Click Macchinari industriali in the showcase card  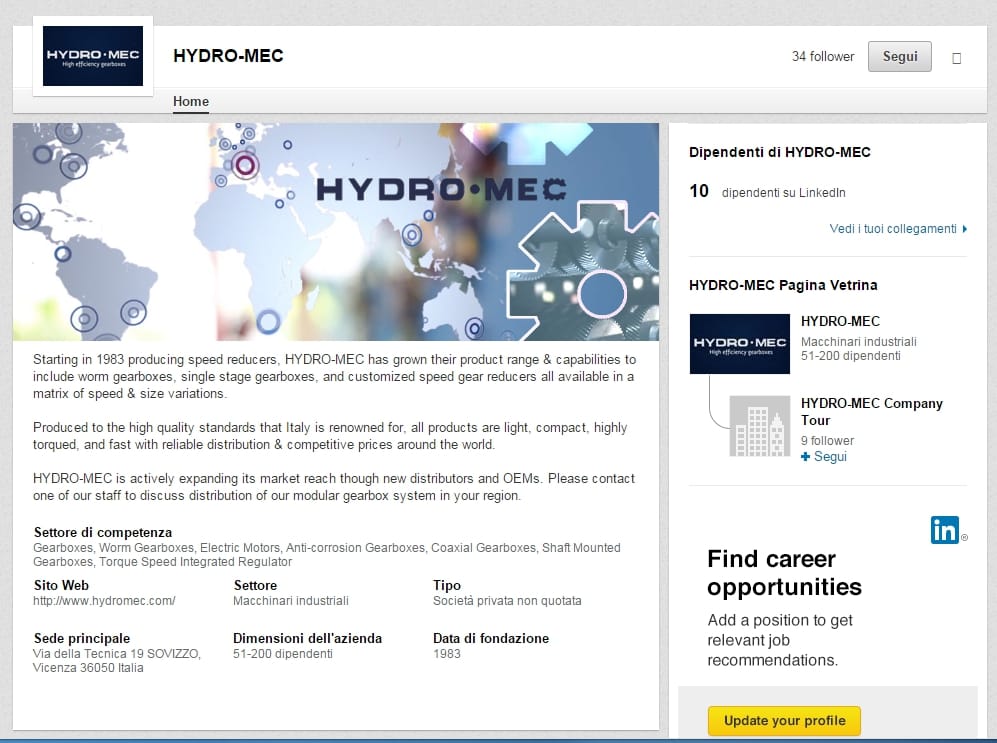coord(858,341)
